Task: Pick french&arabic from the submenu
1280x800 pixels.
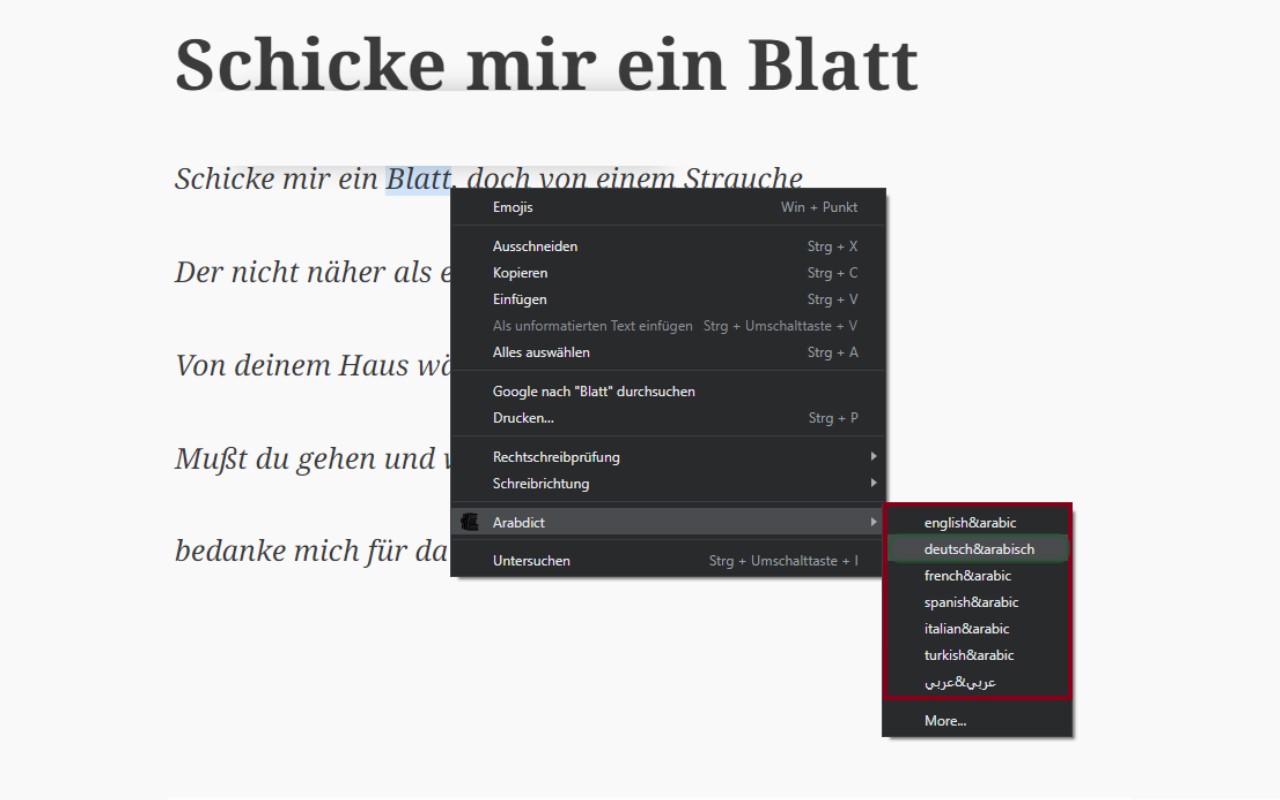Action: [x=967, y=576]
